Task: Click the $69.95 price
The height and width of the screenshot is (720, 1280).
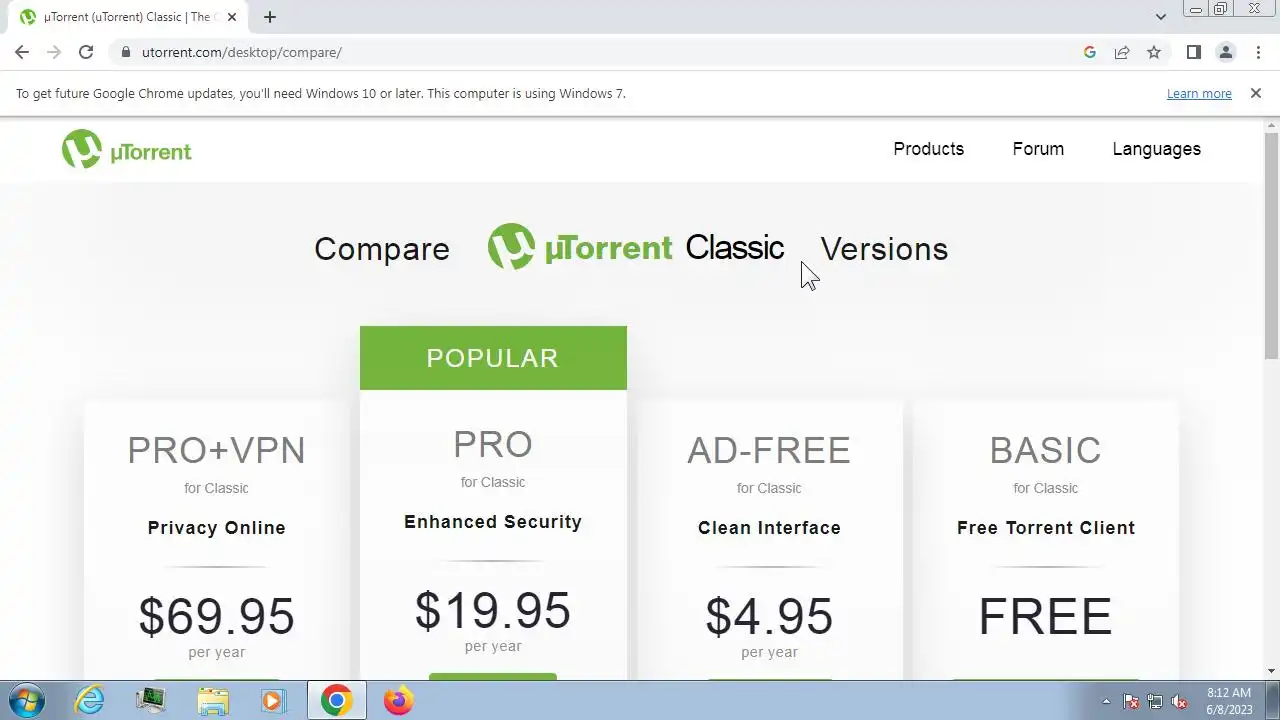Action: [216, 616]
